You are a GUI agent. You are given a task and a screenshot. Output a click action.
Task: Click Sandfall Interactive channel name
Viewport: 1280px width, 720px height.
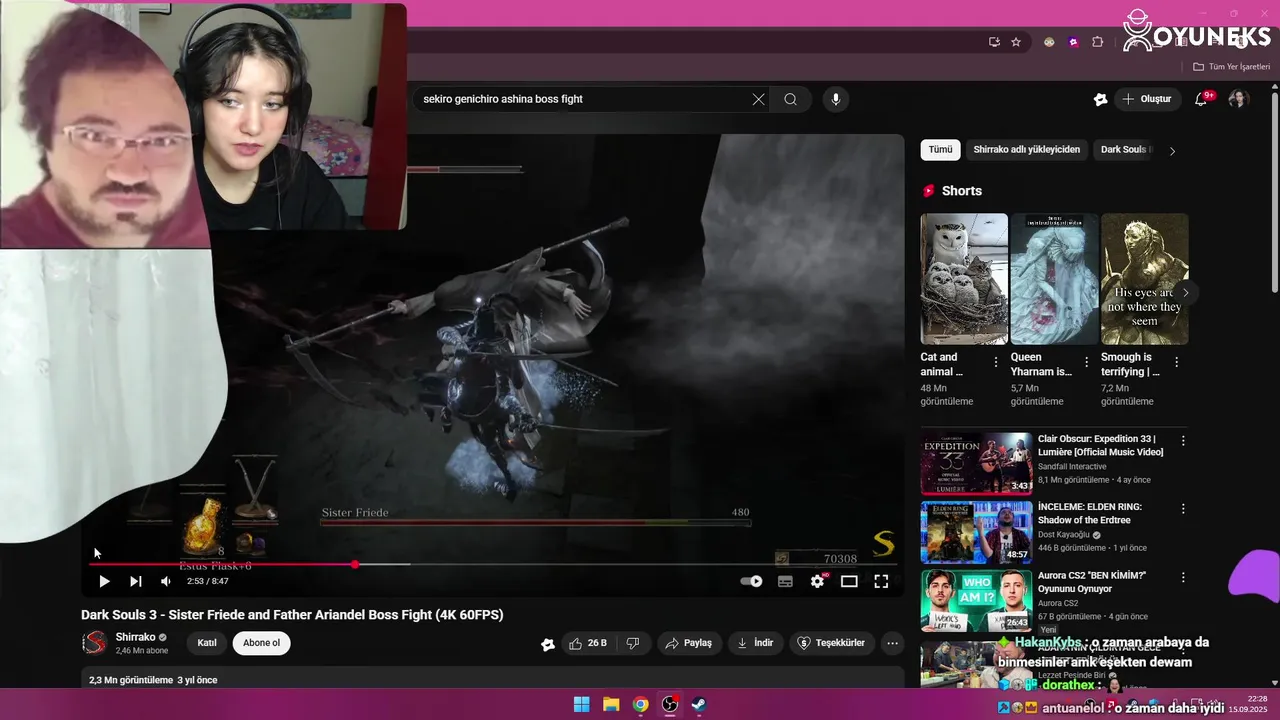click(x=1072, y=466)
